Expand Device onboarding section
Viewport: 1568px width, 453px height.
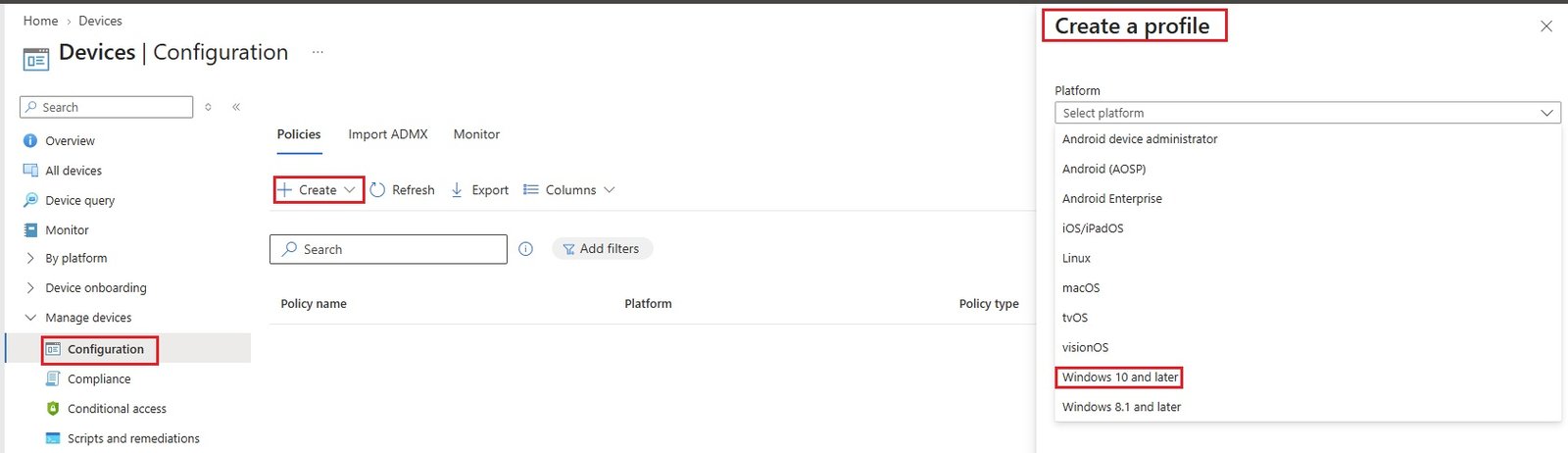[29, 288]
